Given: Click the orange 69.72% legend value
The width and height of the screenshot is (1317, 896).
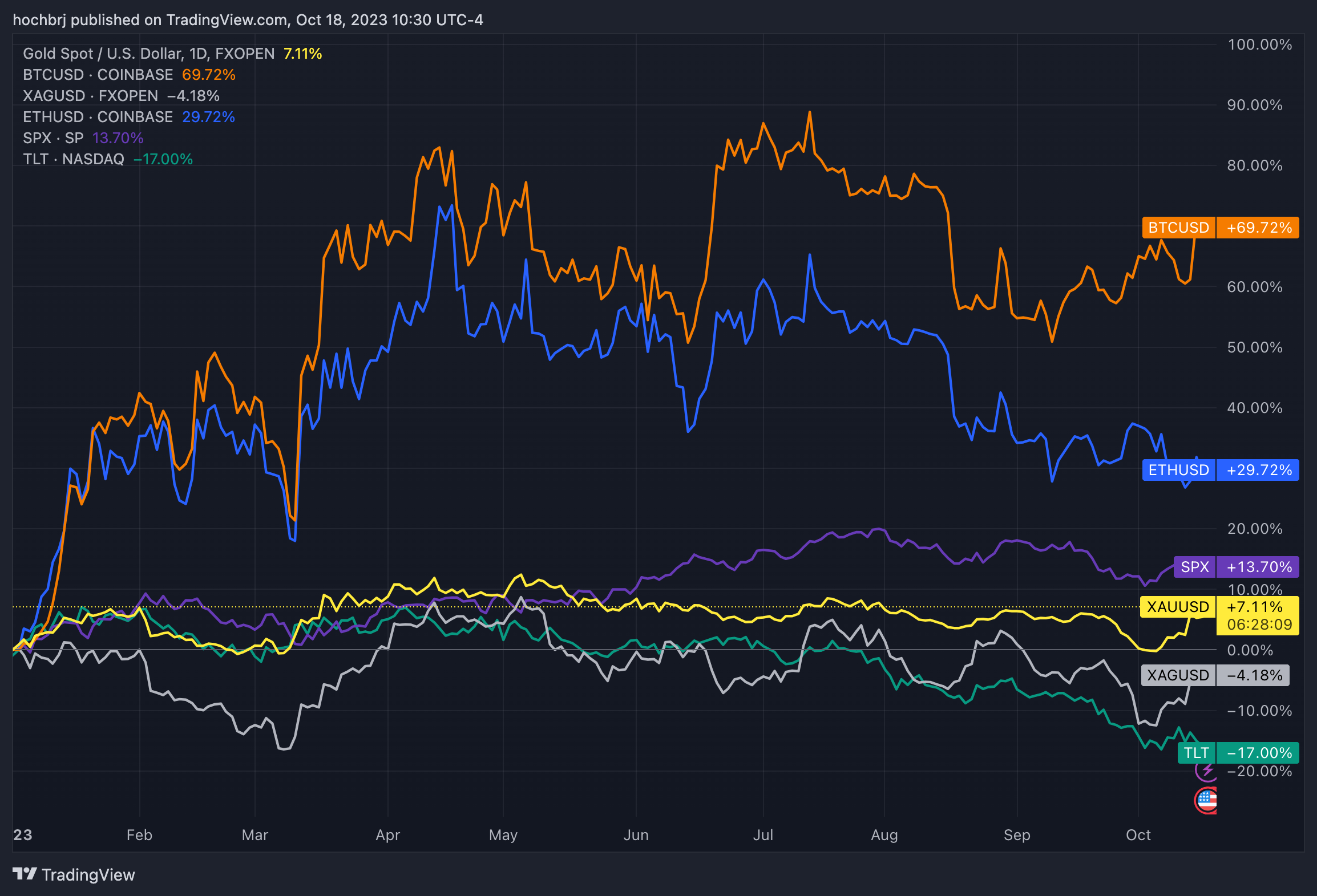Looking at the screenshot, I should (x=209, y=75).
